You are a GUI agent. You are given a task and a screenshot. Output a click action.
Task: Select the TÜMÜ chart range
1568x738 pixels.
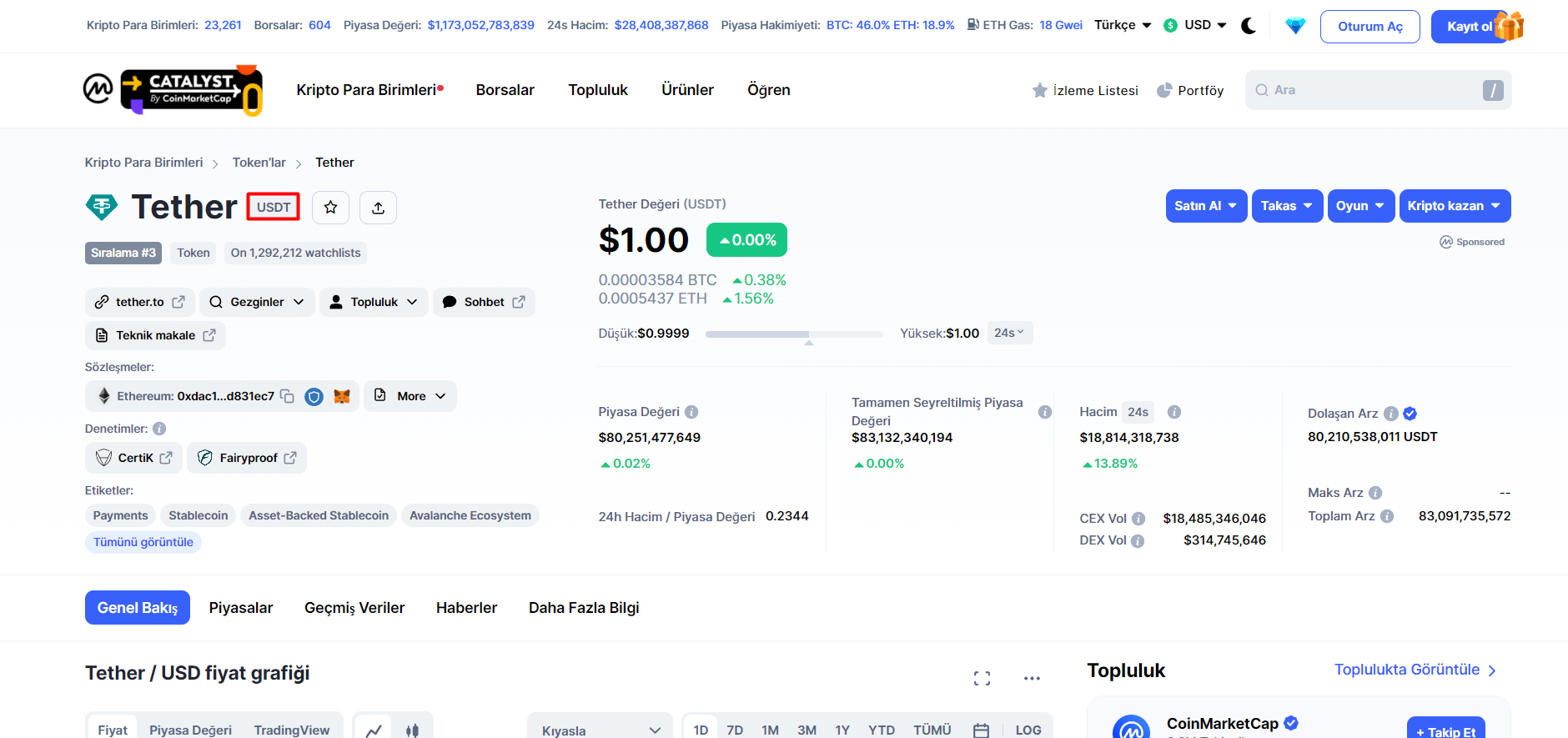932,730
